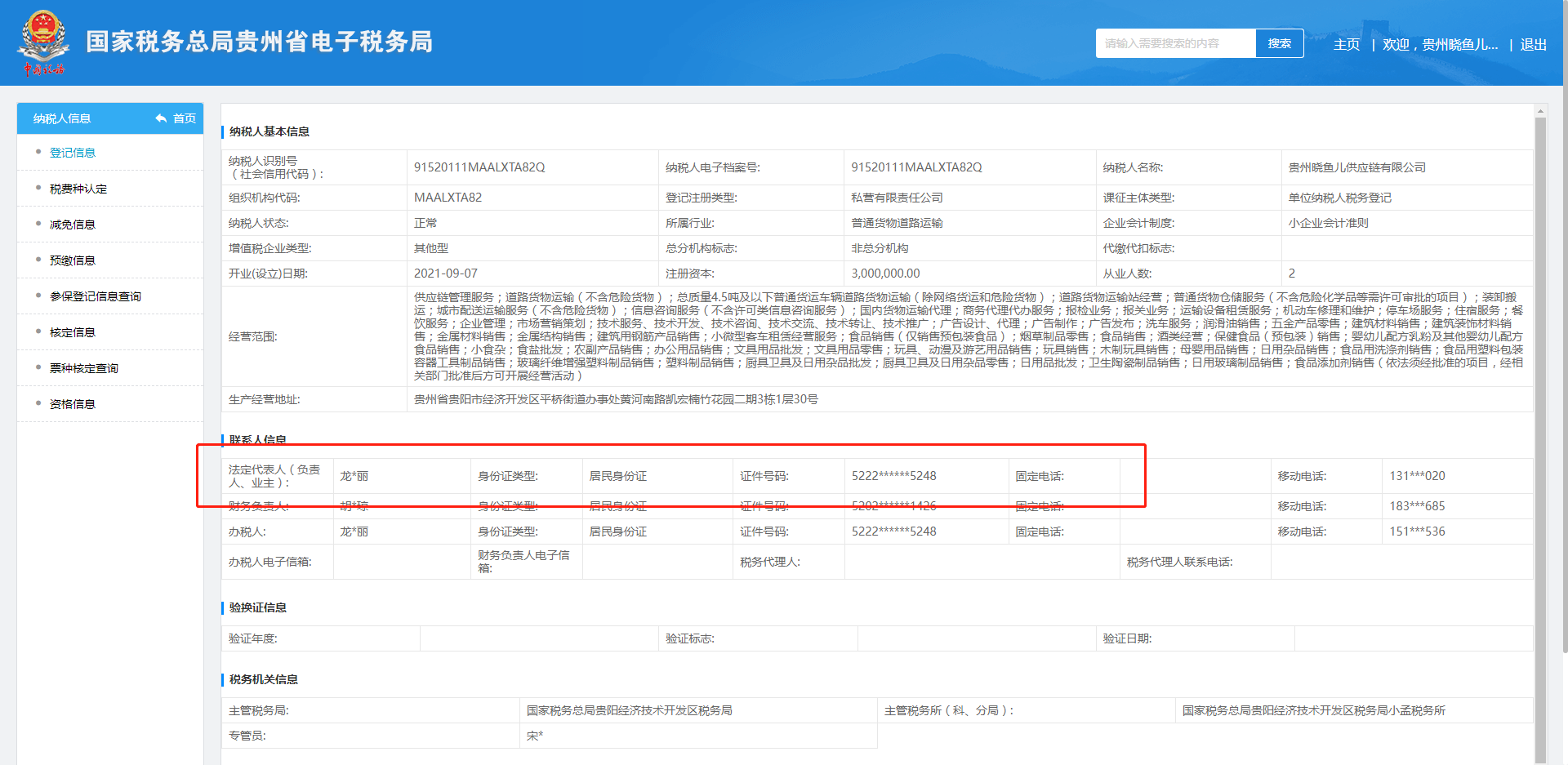Open 减免信息 in the left menu
The image size is (1568, 765).
click(73, 225)
